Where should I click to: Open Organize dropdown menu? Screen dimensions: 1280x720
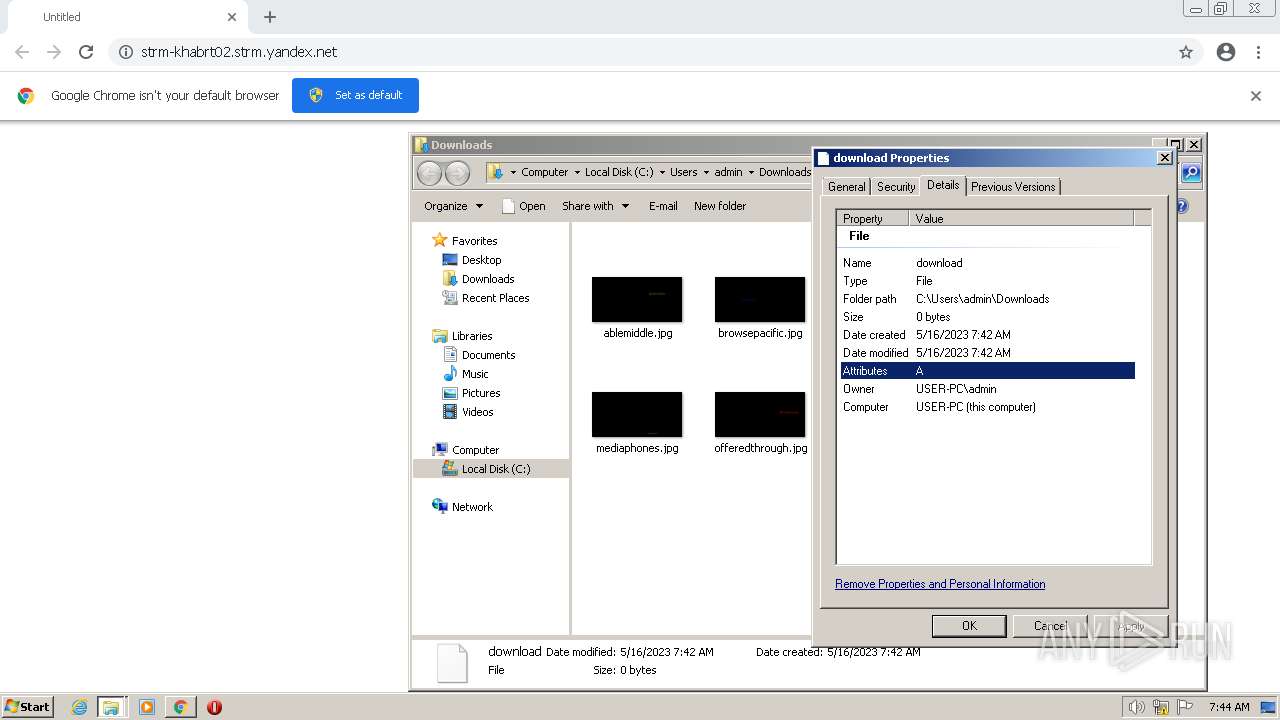(x=453, y=206)
